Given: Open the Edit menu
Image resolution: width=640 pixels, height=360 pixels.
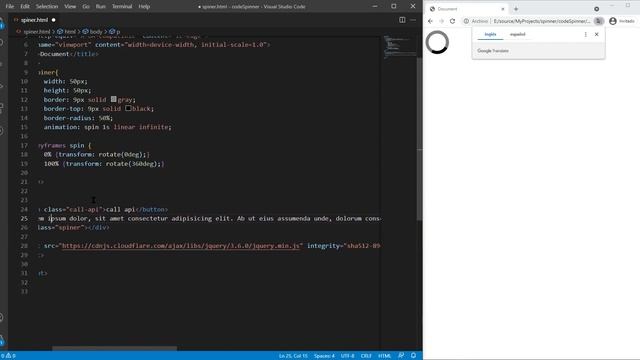Looking at the screenshot, I should pyautogui.click(x=25, y=6).
